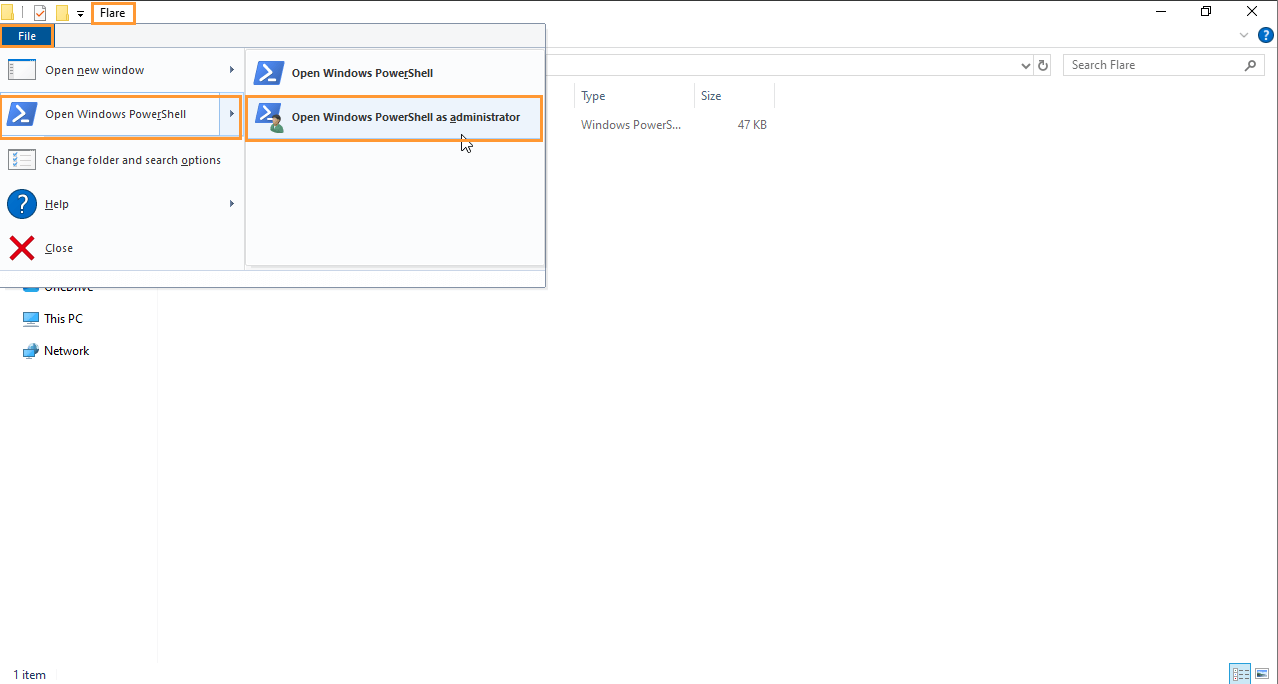Click the folder icon in title bar
This screenshot has height=684, width=1278.
[7, 13]
